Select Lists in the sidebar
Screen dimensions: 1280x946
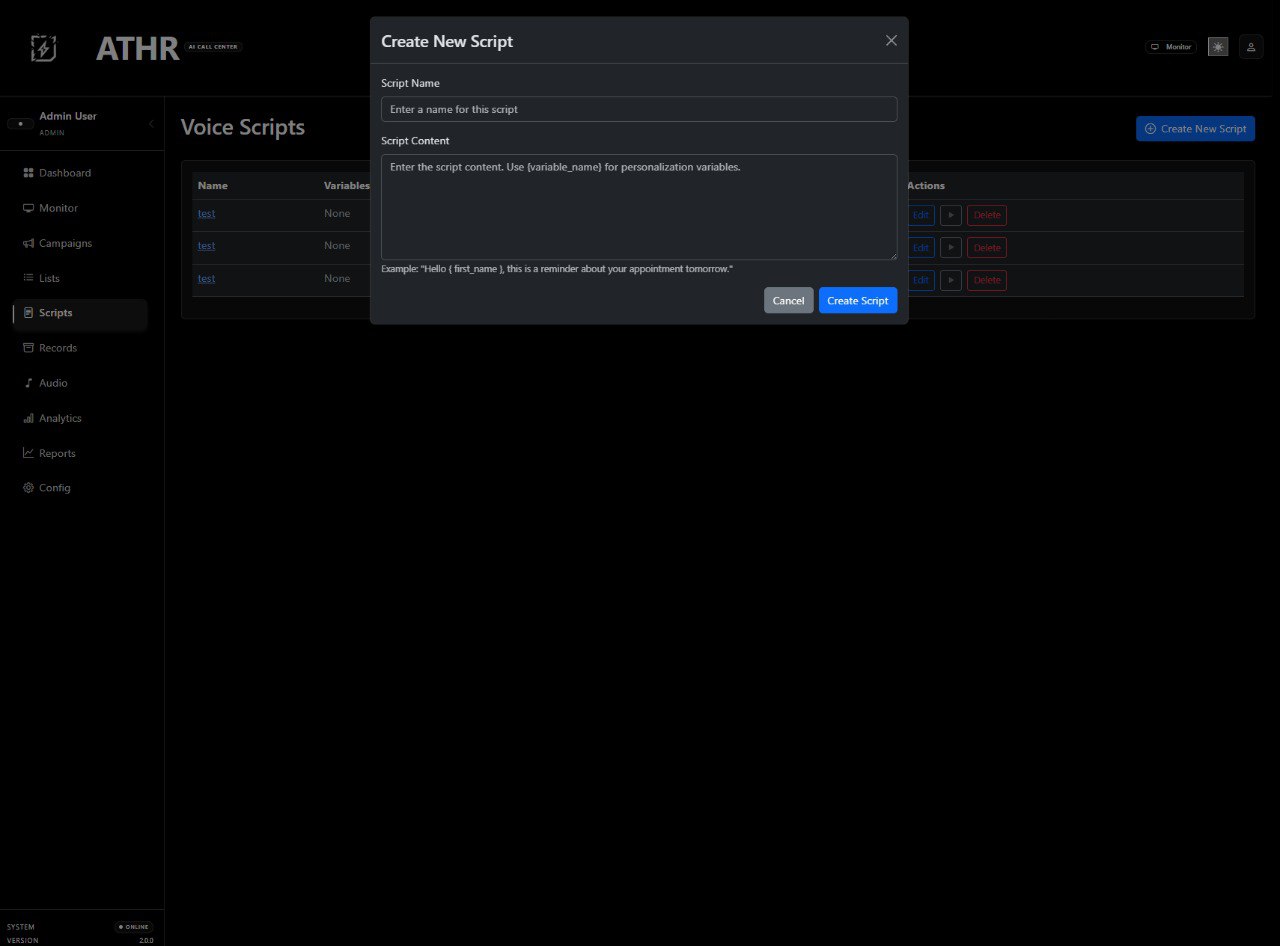click(80, 278)
